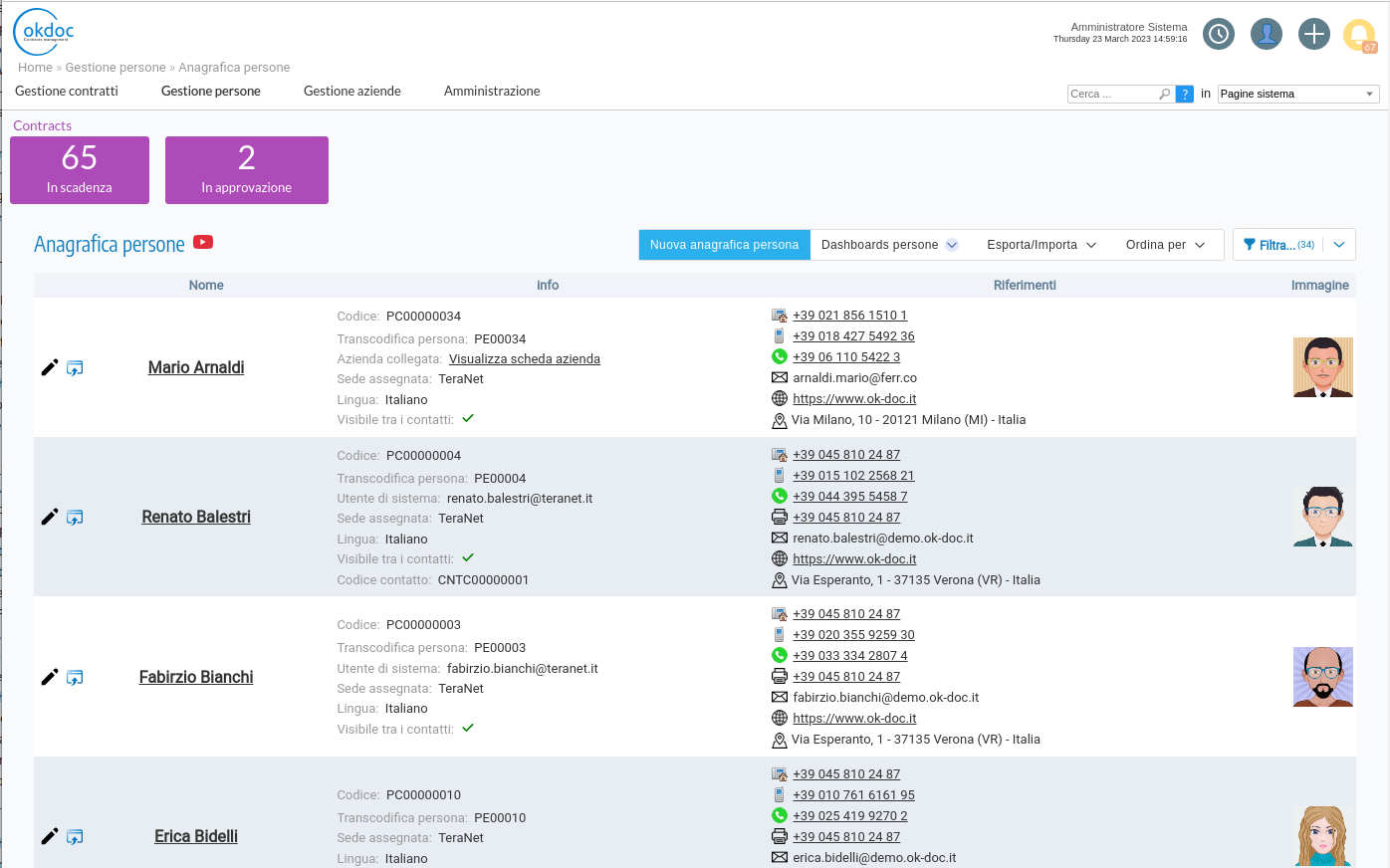Toggle 'Visibile tra i contatti' for Fabrizio Bianchi
The width and height of the screenshot is (1390, 868).
(x=468, y=729)
